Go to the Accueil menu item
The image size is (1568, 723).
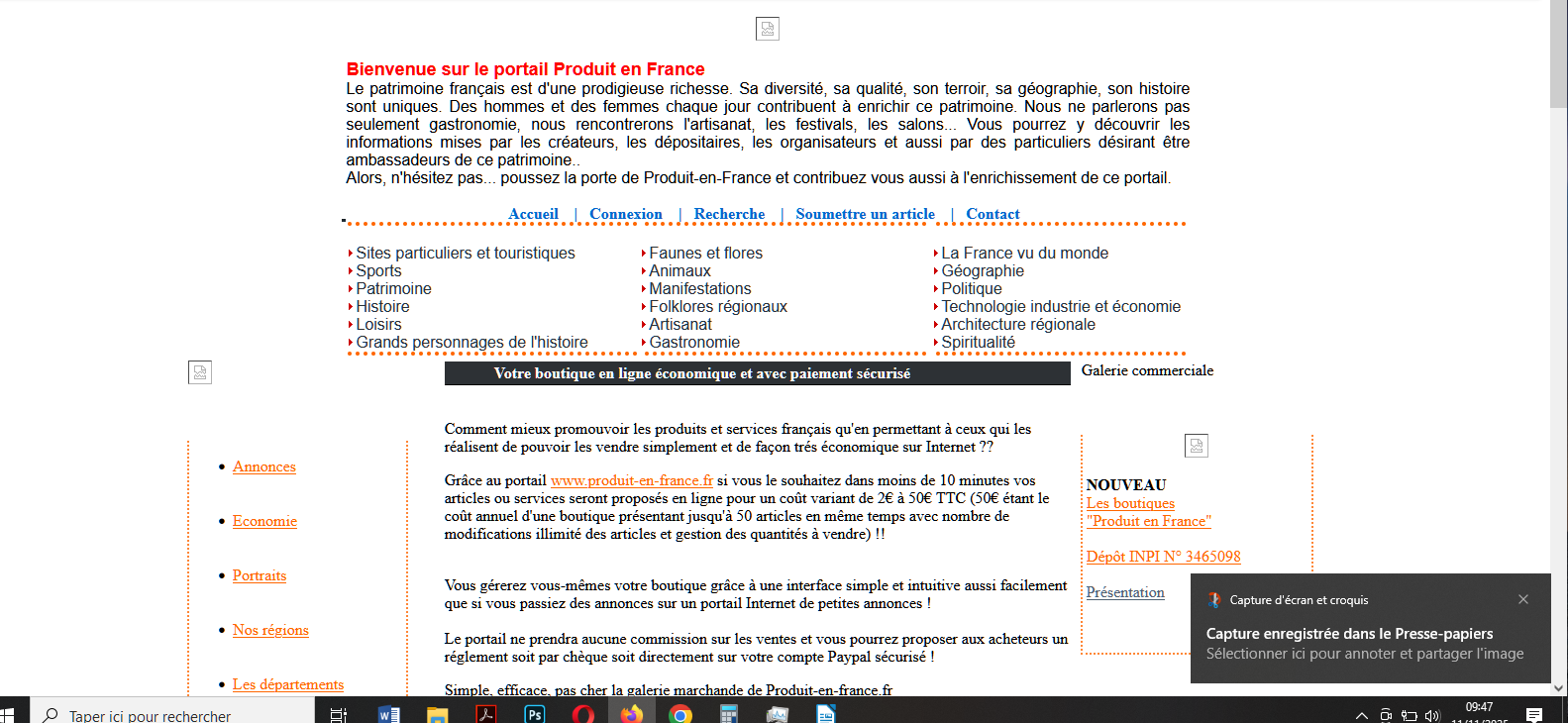coord(533,214)
